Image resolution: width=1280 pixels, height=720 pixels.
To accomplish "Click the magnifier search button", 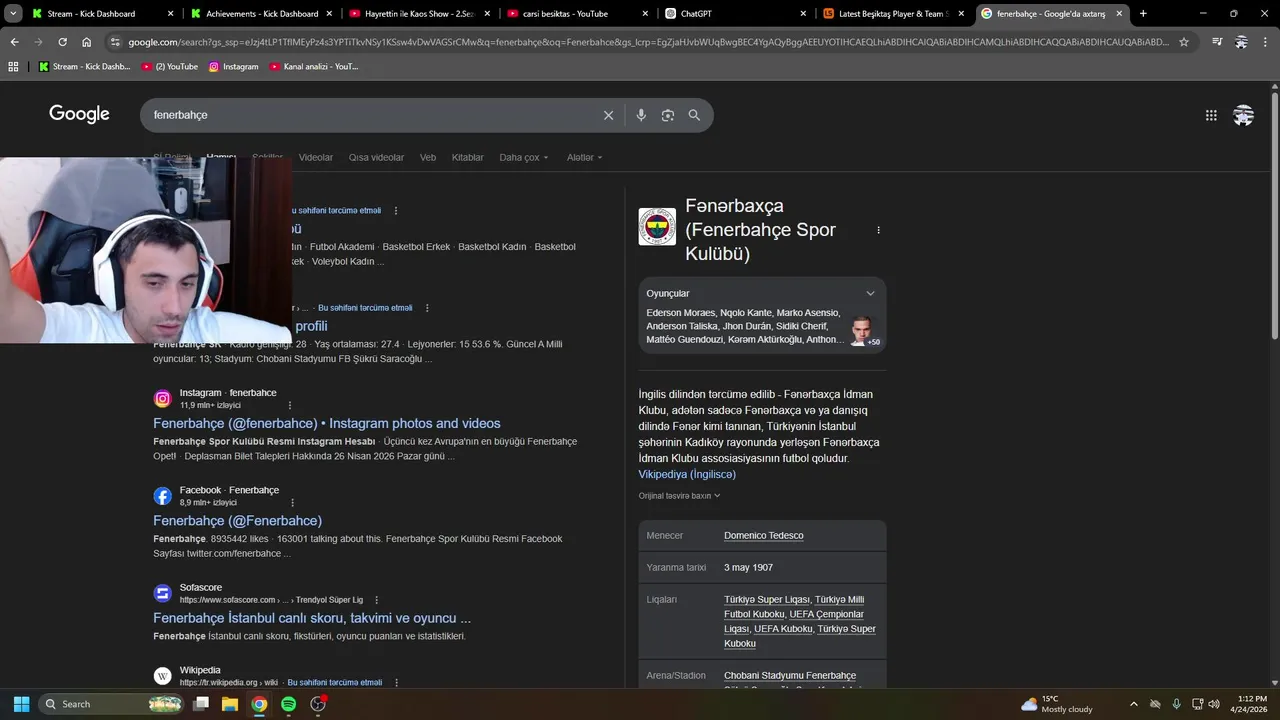I will 694,115.
